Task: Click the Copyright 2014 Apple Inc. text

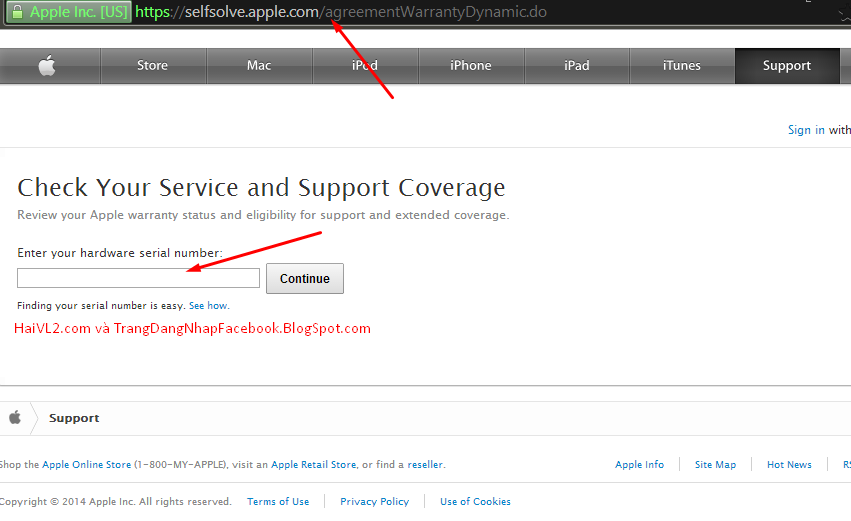Action: tap(116, 501)
